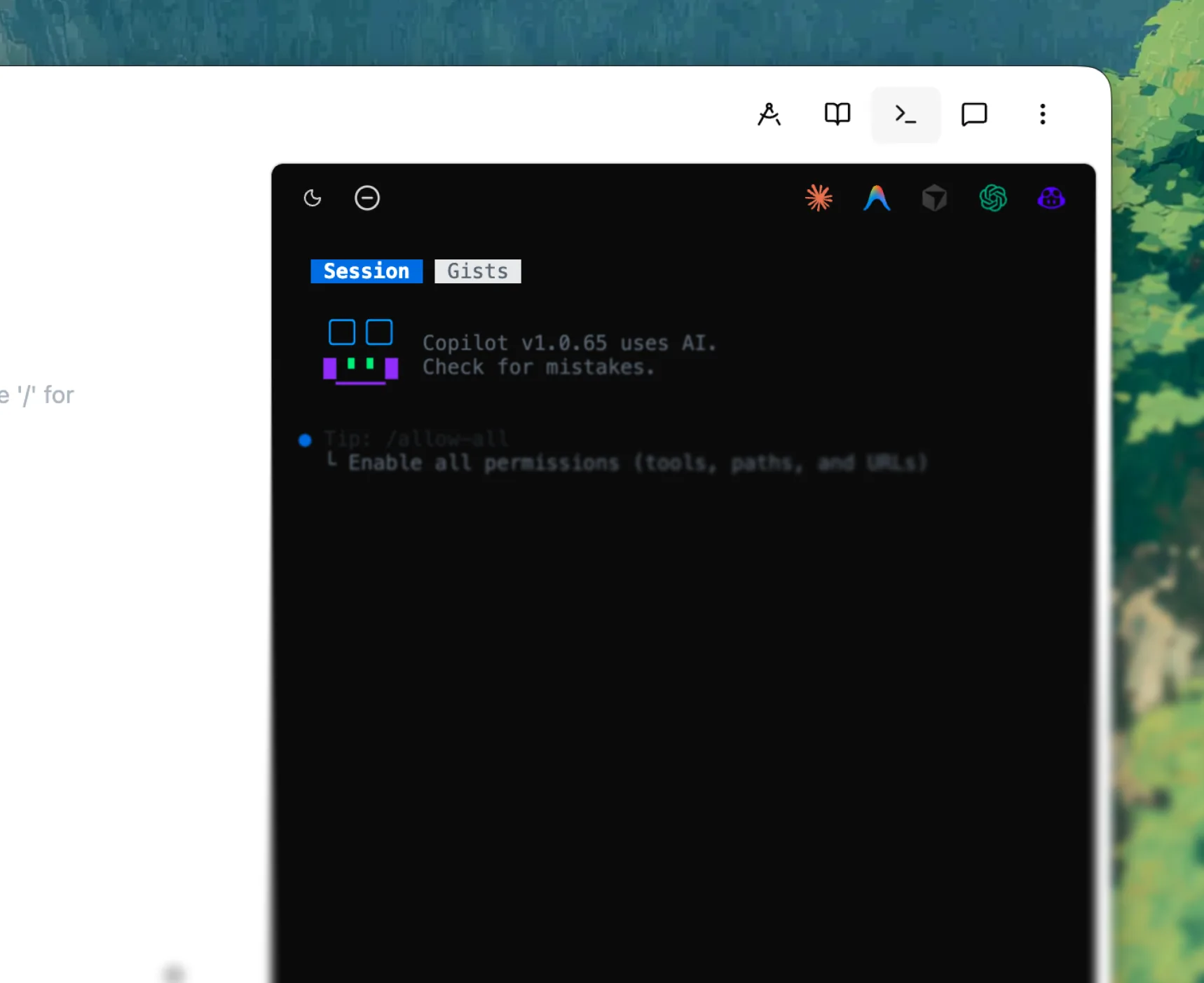Click the 'Check for mistakes.' text

point(538,367)
